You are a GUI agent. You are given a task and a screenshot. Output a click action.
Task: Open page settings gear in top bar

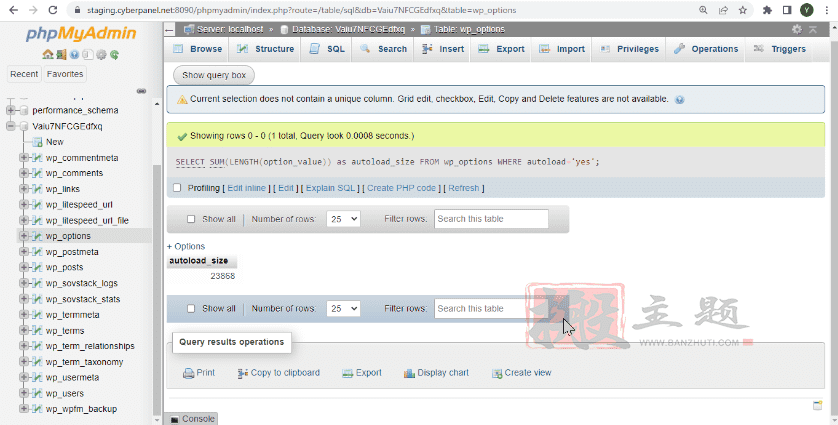[796, 29]
